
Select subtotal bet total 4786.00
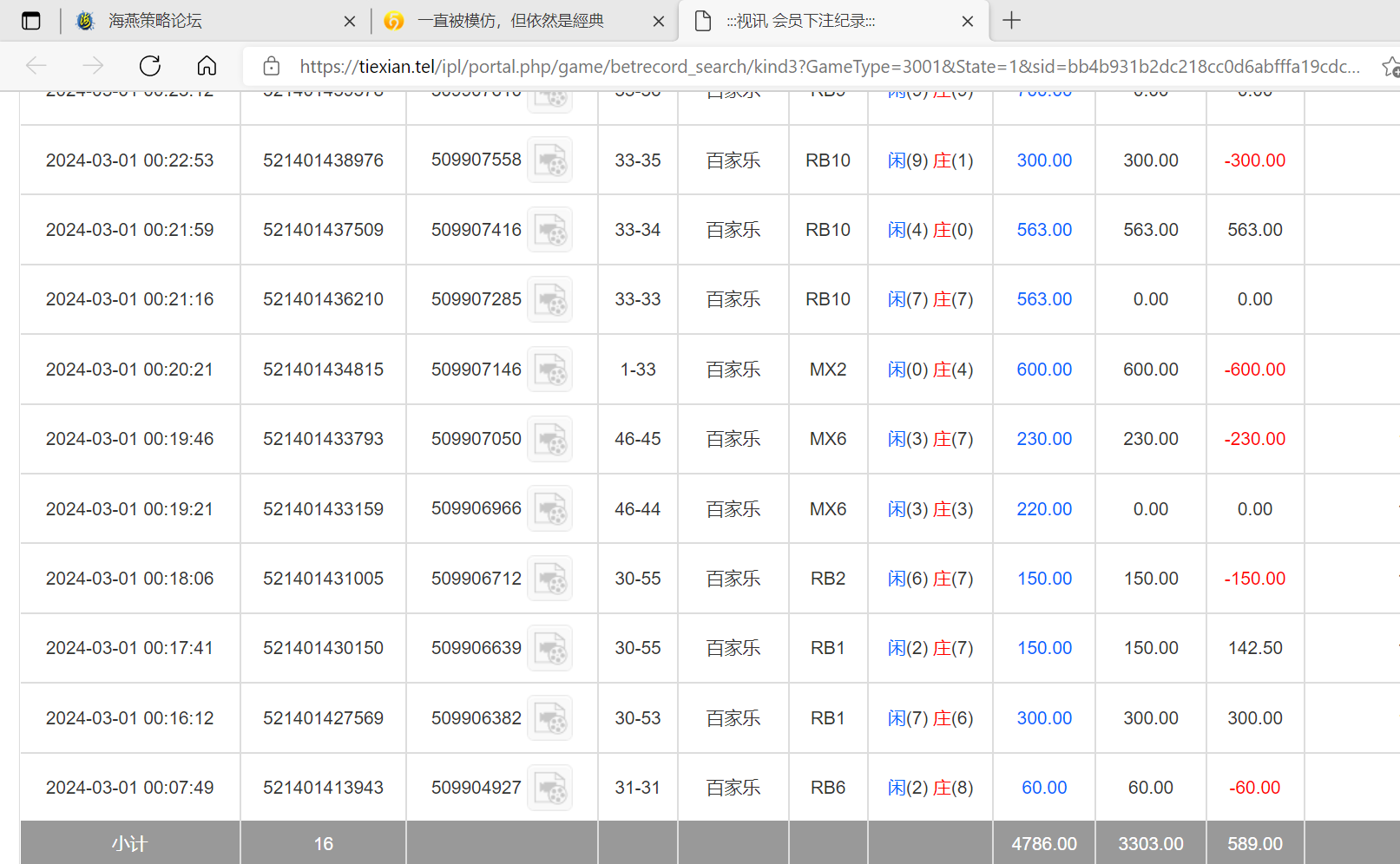(1044, 844)
